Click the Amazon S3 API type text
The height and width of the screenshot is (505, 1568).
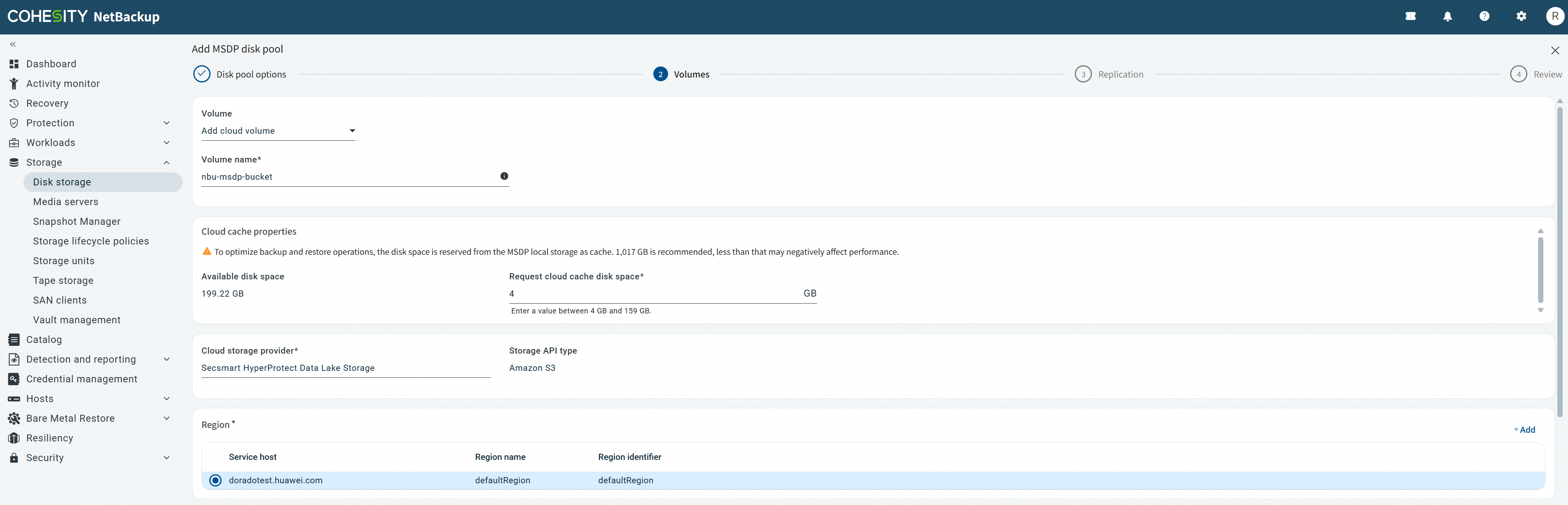[x=532, y=368]
